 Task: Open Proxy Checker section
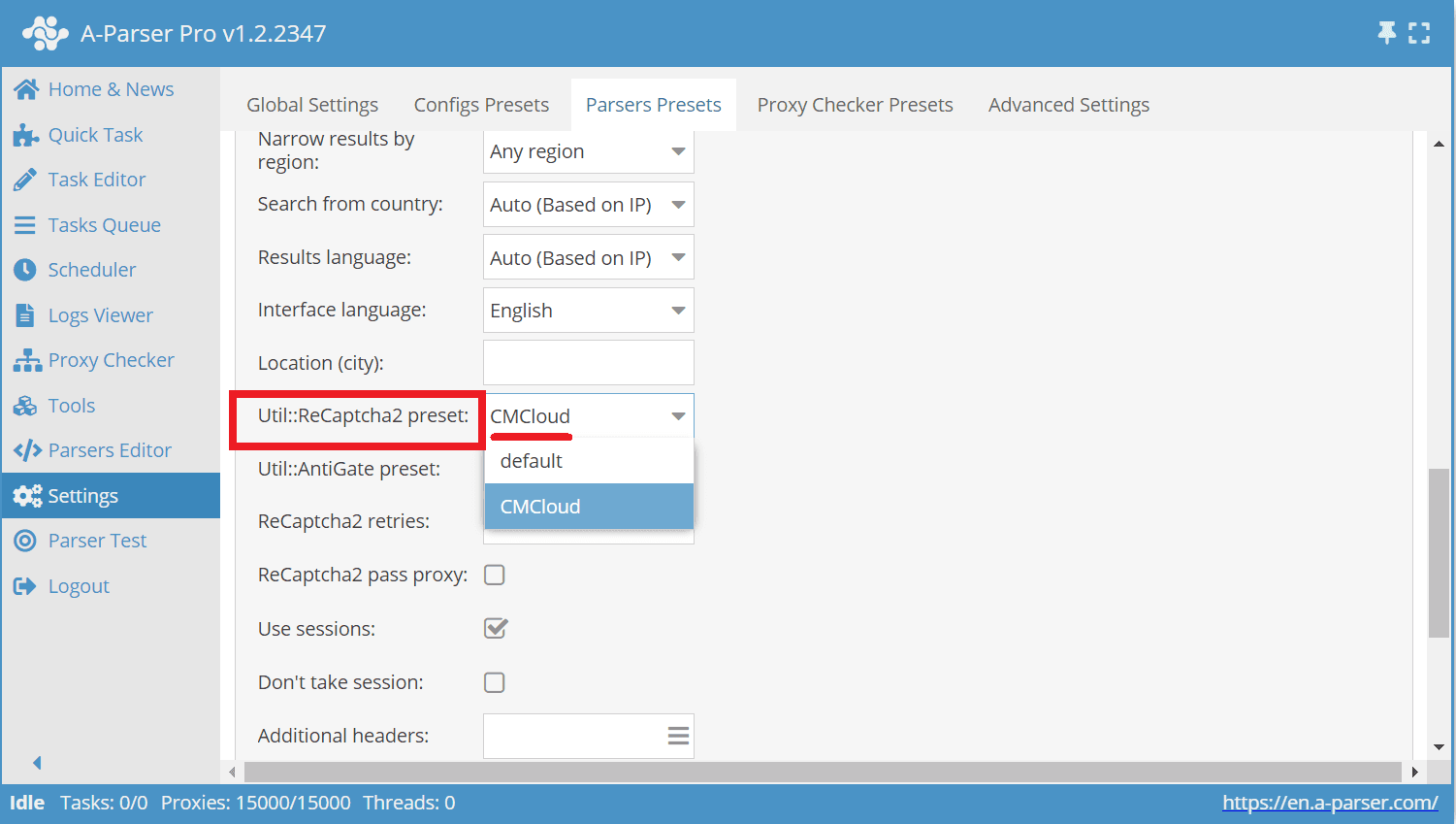[x=112, y=360]
